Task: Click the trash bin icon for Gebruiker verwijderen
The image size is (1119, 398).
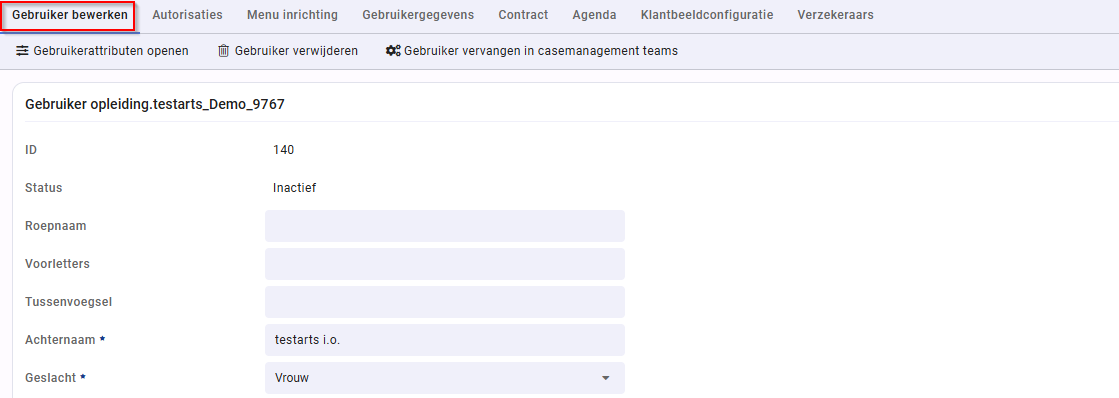Action: pyautogui.click(x=223, y=51)
